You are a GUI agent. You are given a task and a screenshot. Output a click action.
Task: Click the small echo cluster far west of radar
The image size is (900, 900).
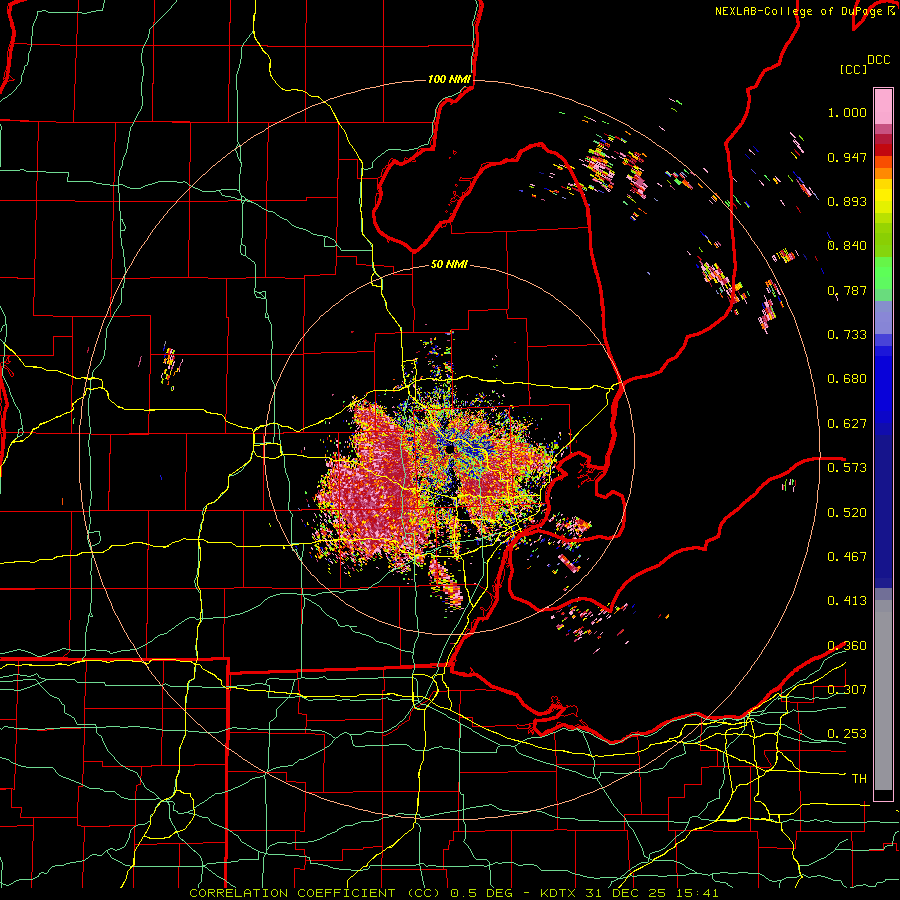[x=170, y=364]
